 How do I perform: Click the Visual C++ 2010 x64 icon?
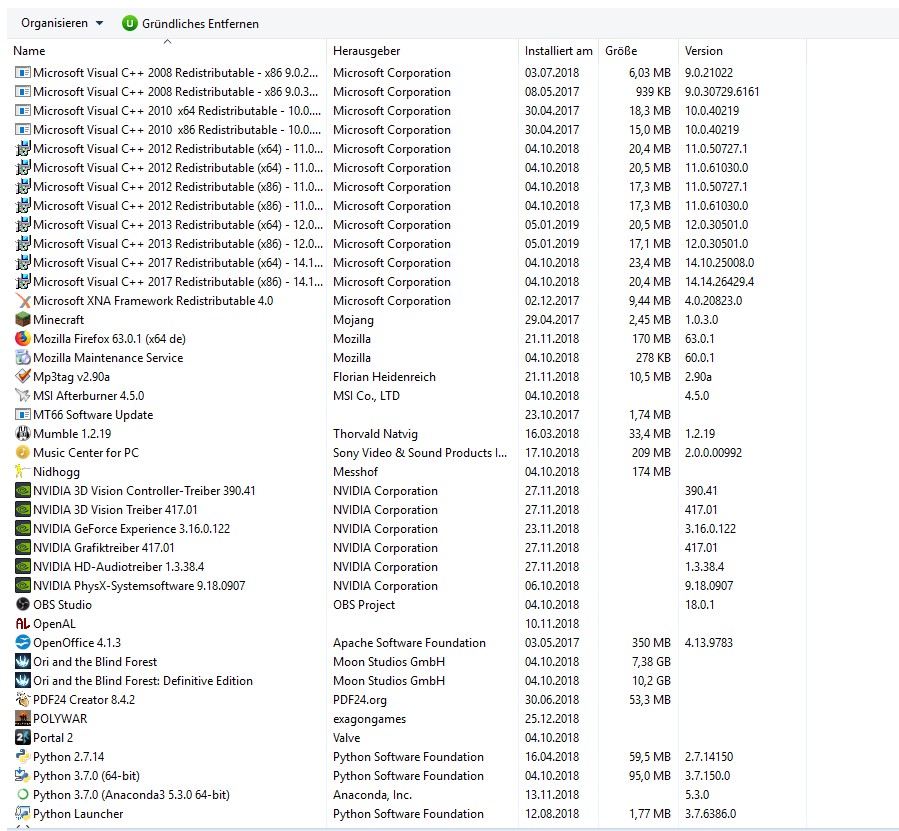point(22,110)
